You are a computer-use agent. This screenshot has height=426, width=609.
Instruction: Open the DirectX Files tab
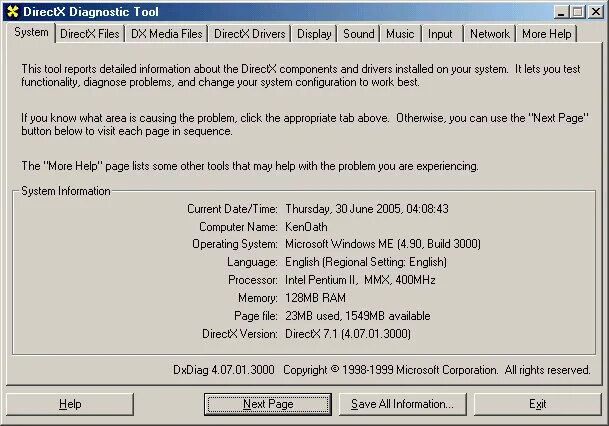pyautogui.click(x=90, y=34)
